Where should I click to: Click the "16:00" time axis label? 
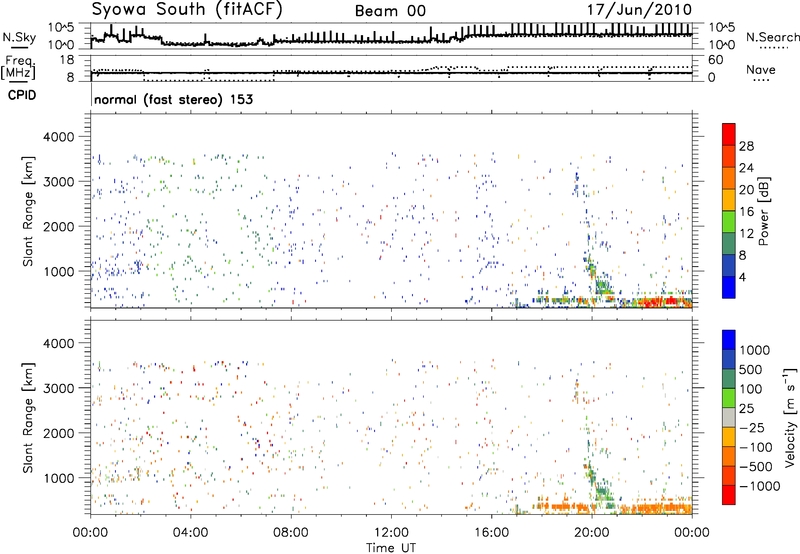coord(491,533)
